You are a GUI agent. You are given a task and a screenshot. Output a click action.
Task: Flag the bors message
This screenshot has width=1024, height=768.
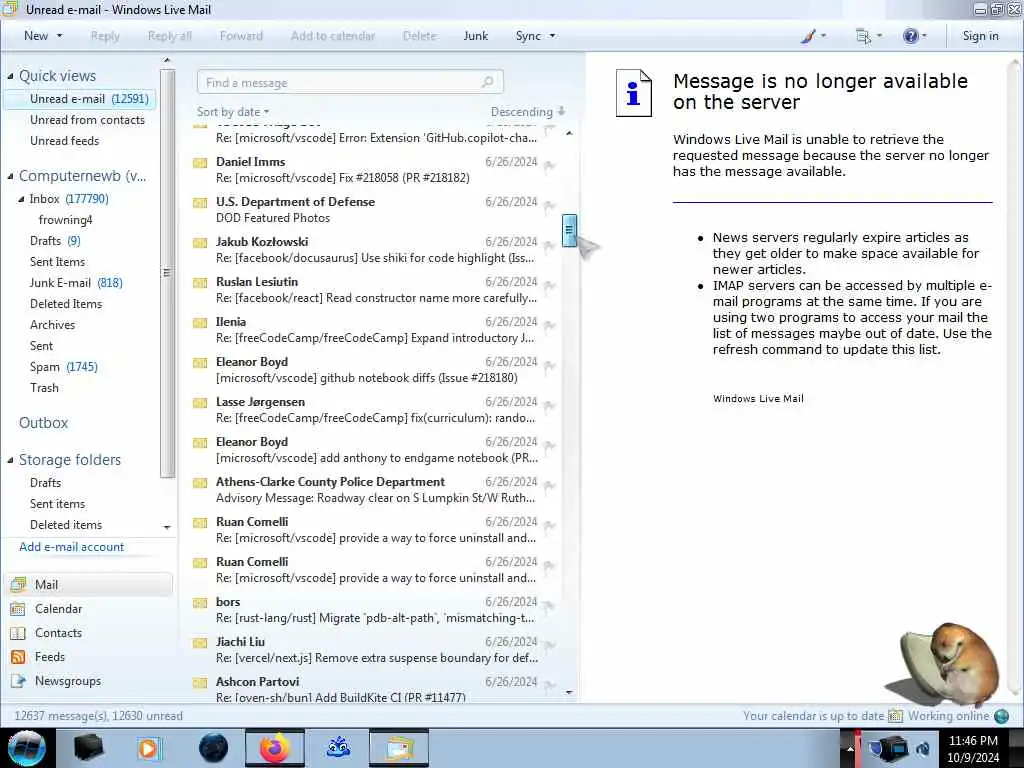549,605
